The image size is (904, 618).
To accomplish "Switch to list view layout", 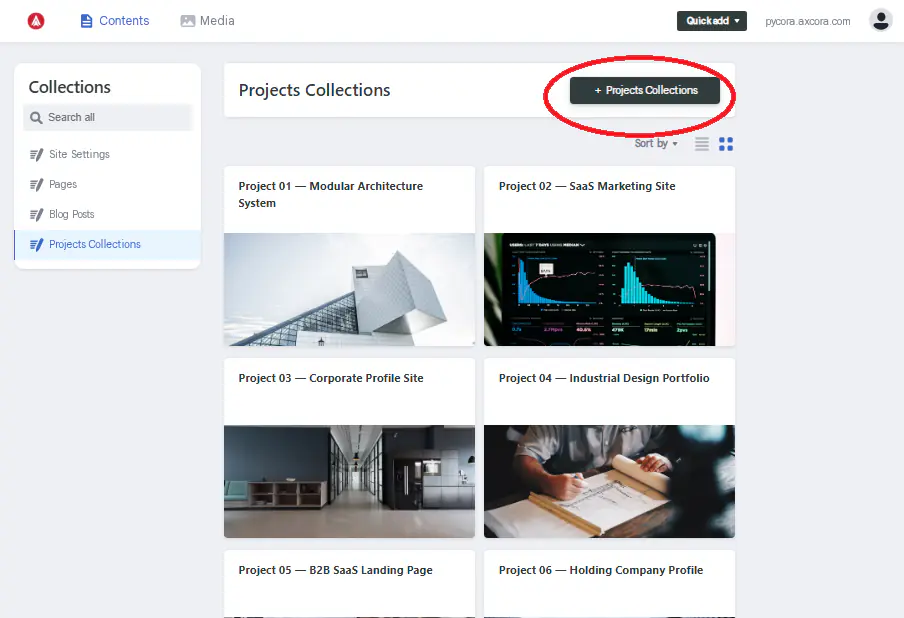I will coord(702,144).
